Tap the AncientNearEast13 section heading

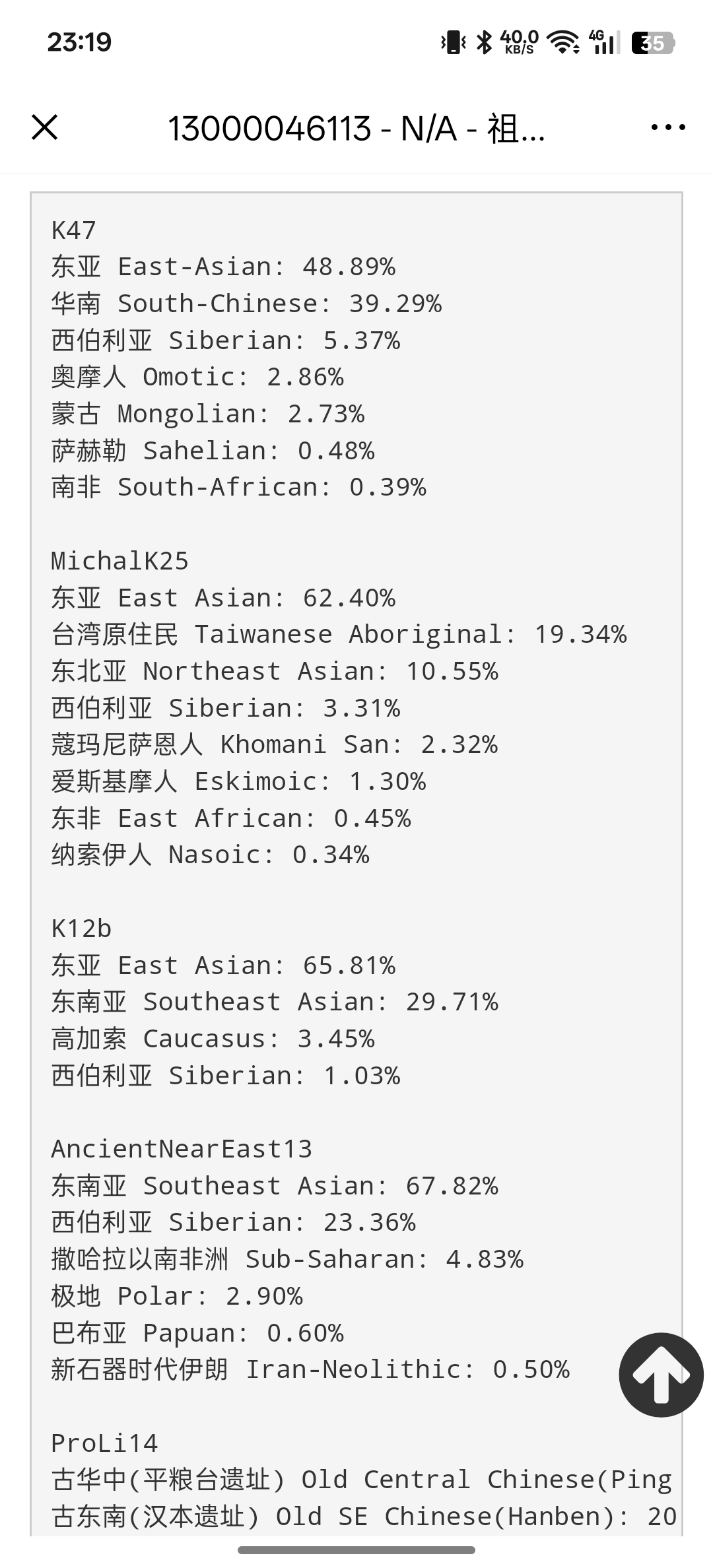(182, 1149)
